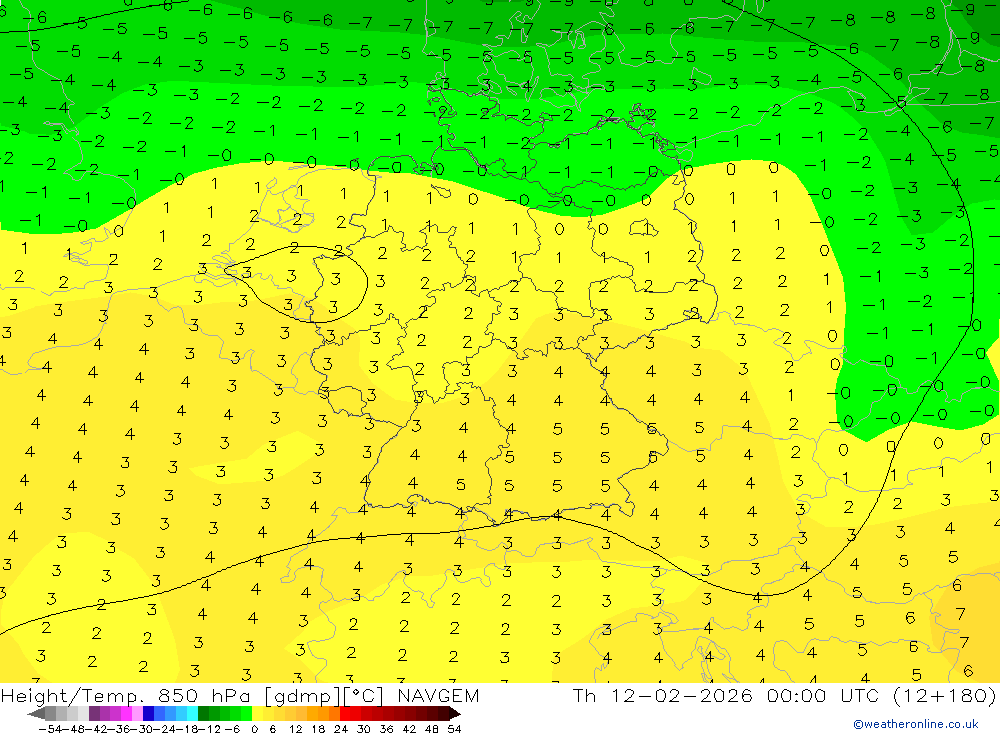Click the dark maroon right arrow end of the scale
Screen dimensions: 1000x733
click(x=454, y=713)
